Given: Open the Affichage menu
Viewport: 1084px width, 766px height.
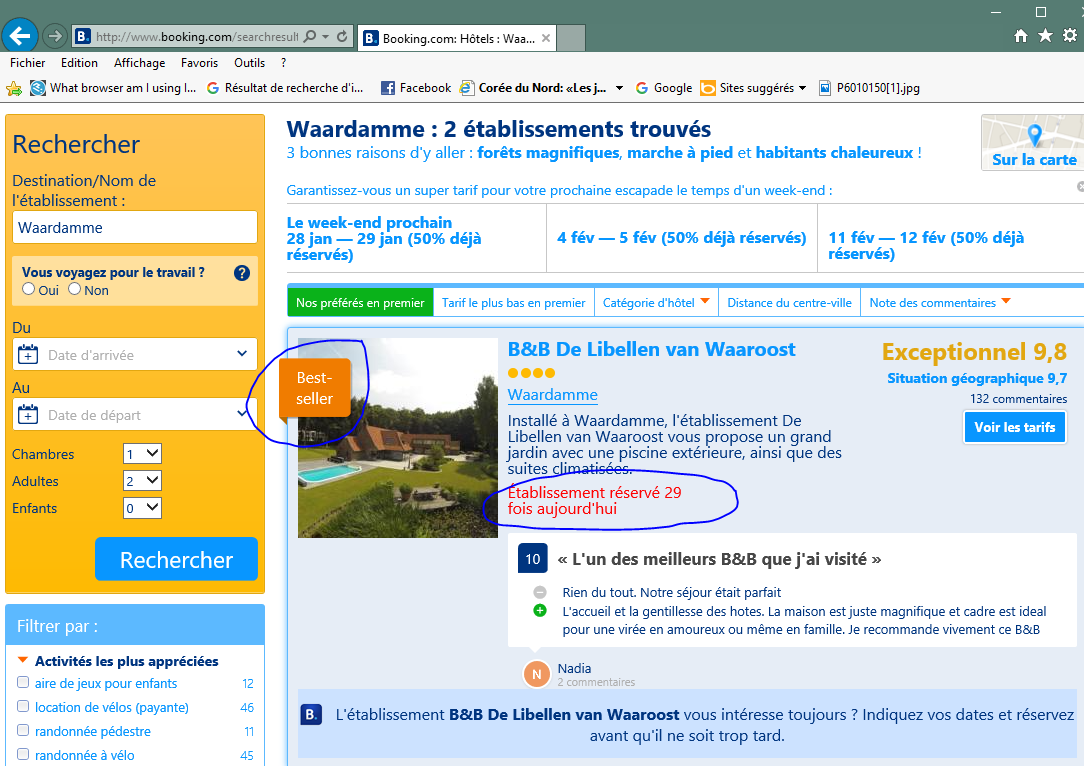Looking at the screenshot, I should tap(140, 63).
